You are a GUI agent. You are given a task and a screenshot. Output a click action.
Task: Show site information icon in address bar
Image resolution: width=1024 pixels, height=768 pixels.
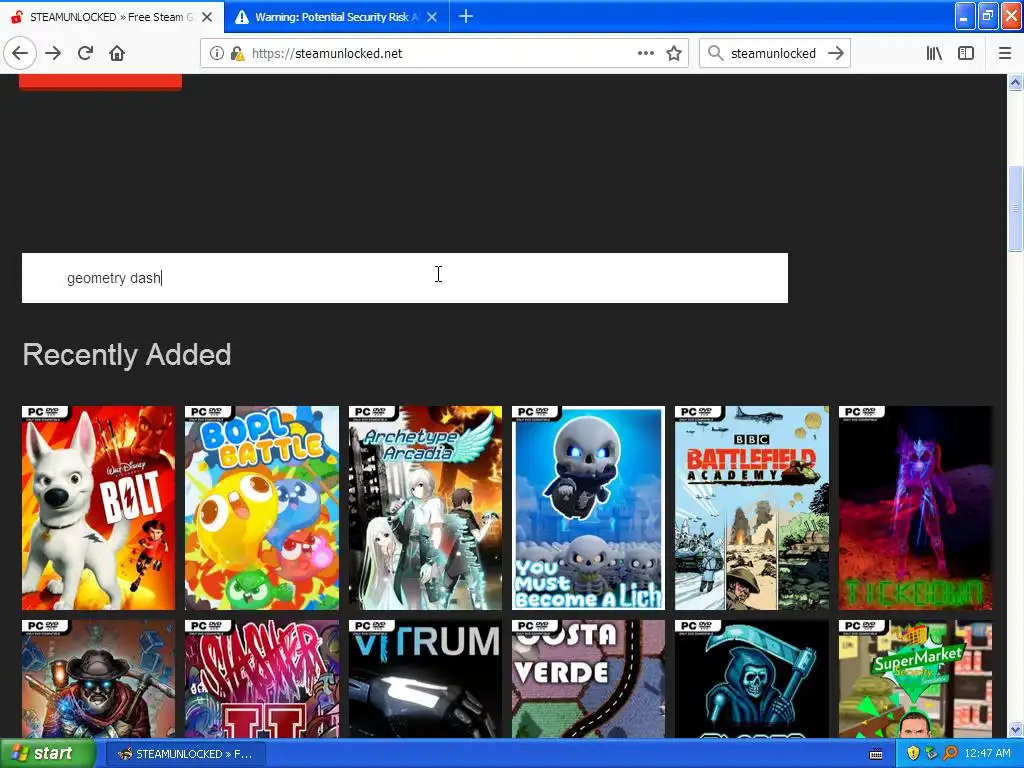[x=216, y=54]
